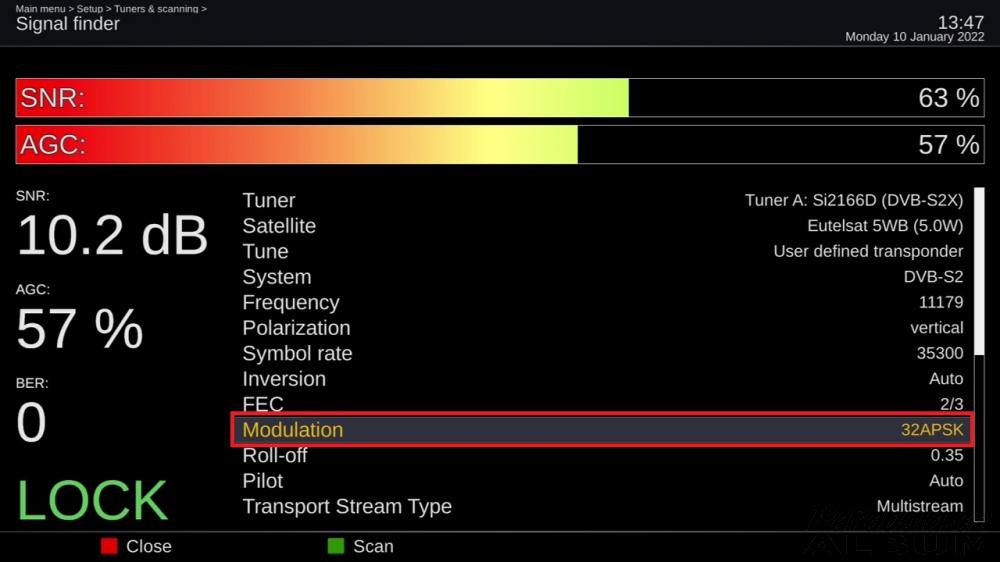
Task: Toggle Transport Stream Type Multistream
Action: (x=602, y=507)
